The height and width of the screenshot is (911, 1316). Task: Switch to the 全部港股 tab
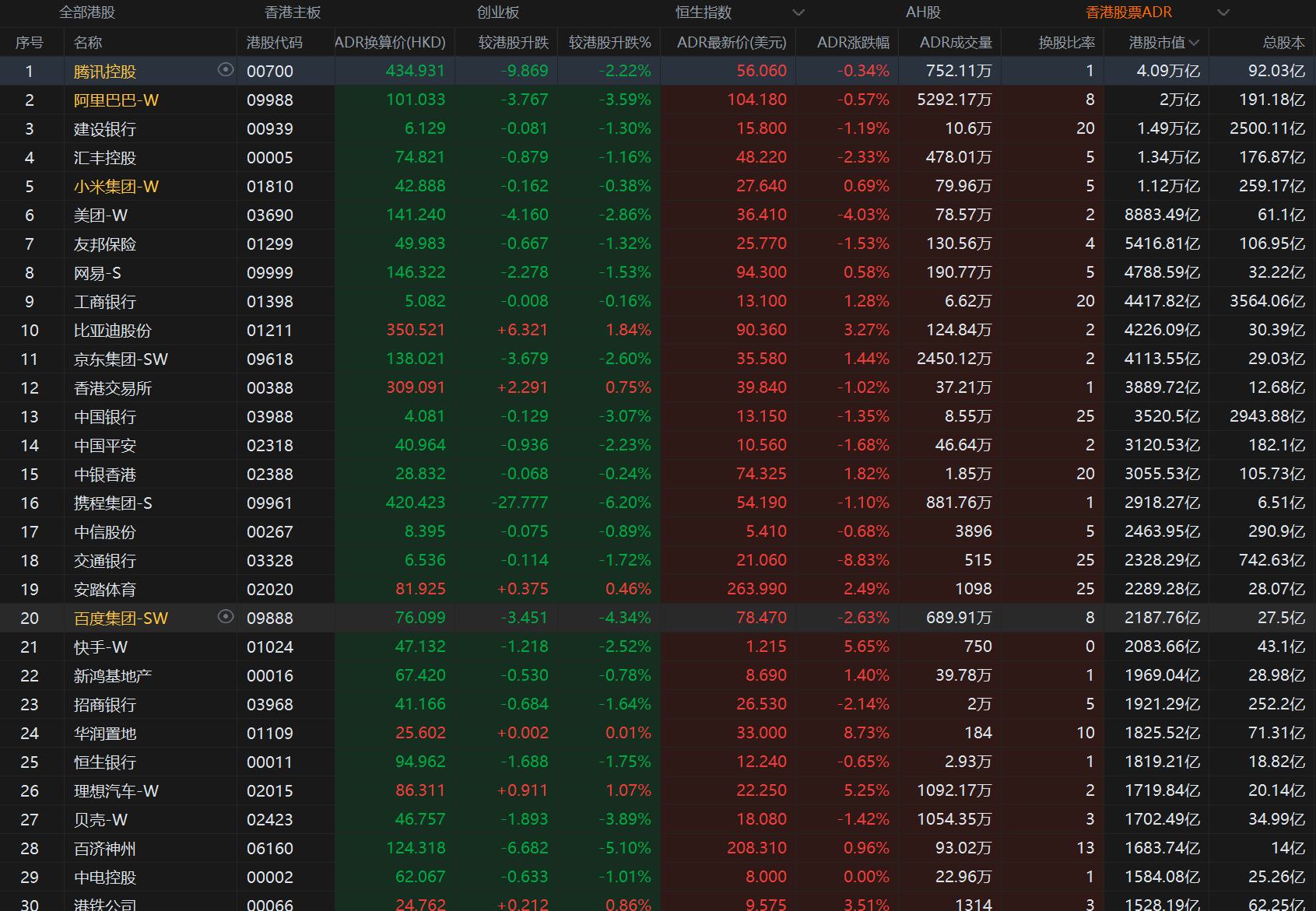coord(87,12)
